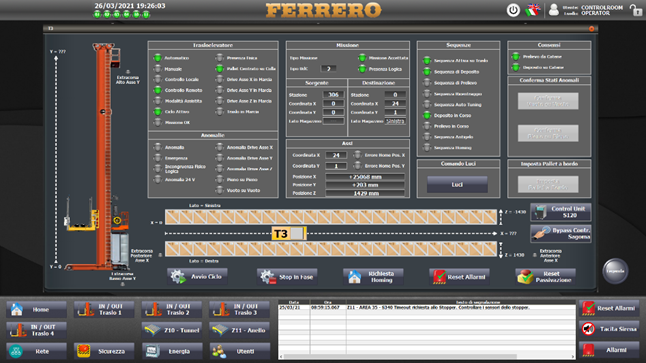The width and height of the screenshot is (646, 363).
Task: Toggle the Automatico indicator
Action: coord(157,58)
